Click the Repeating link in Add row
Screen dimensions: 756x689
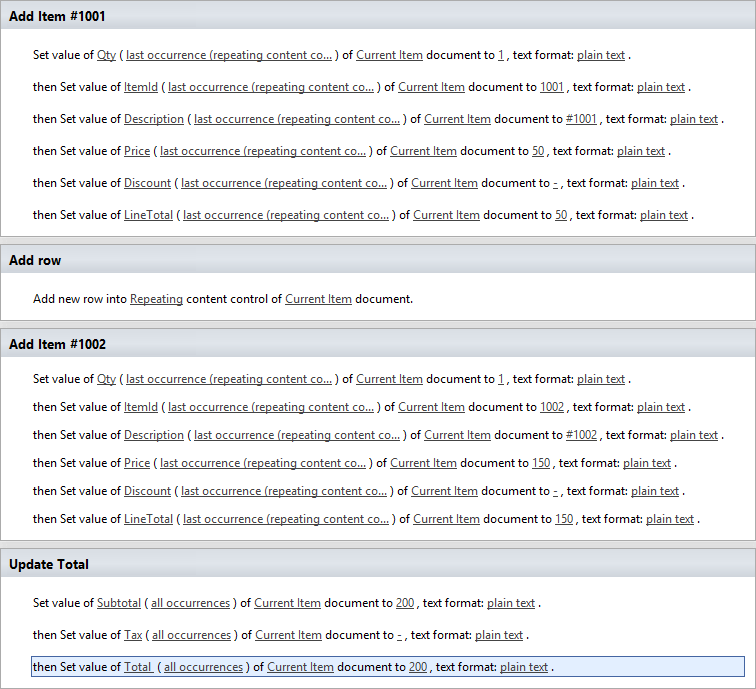click(x=156, y=299)
